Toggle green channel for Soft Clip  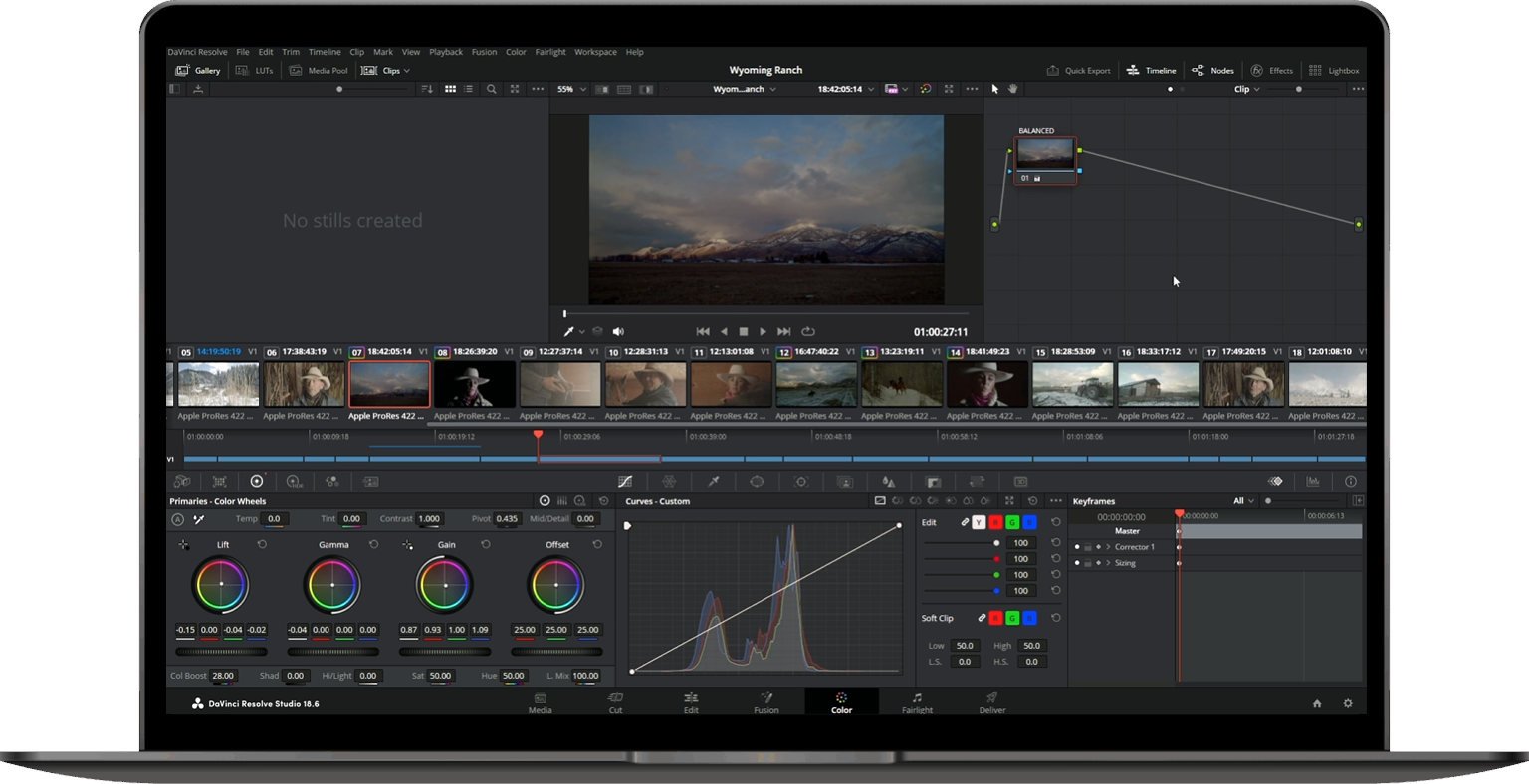pyautogui.click(x=1012, y=618)
